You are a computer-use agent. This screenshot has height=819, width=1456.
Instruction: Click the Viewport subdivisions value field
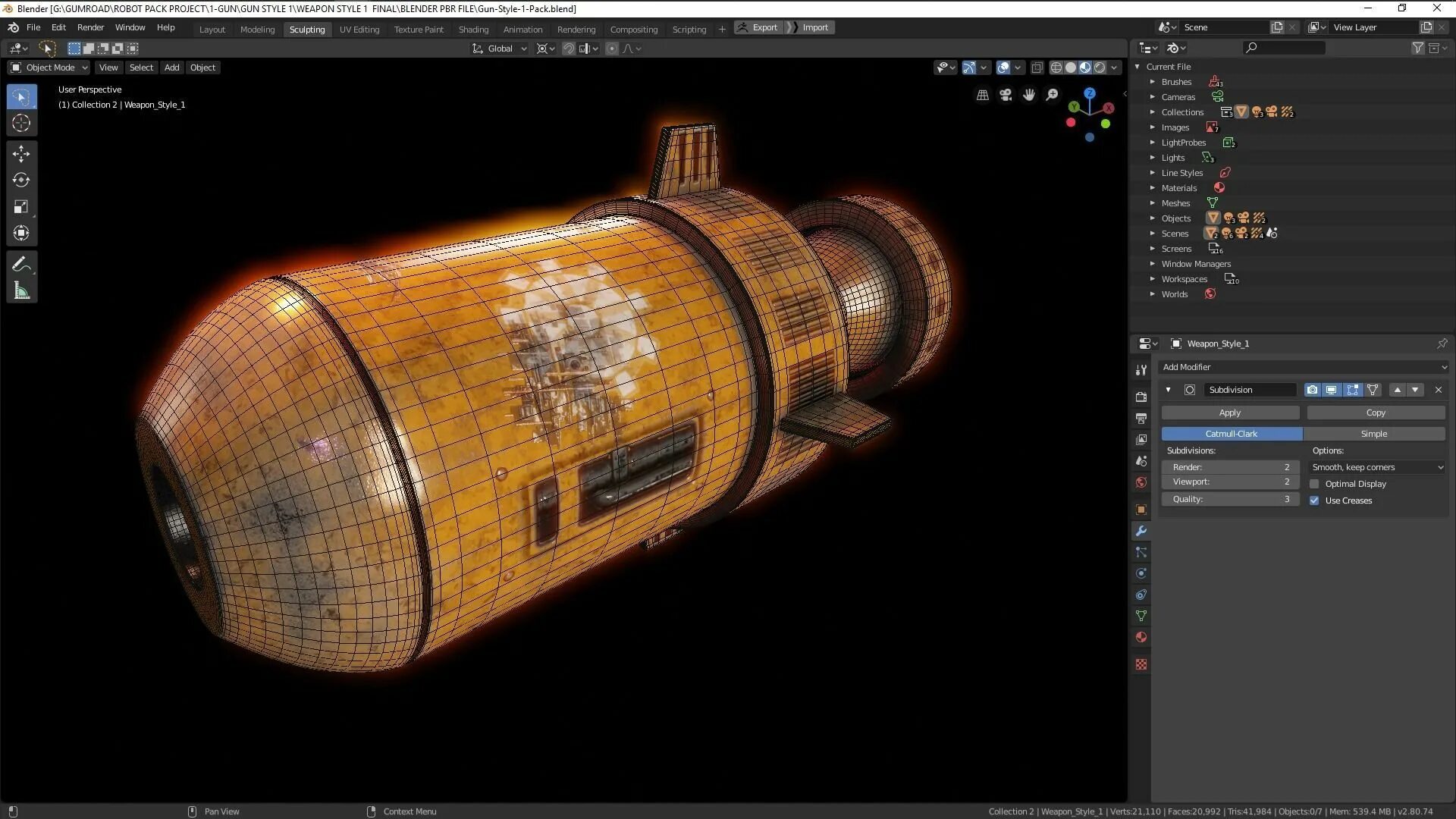[x=1230, y=482]
